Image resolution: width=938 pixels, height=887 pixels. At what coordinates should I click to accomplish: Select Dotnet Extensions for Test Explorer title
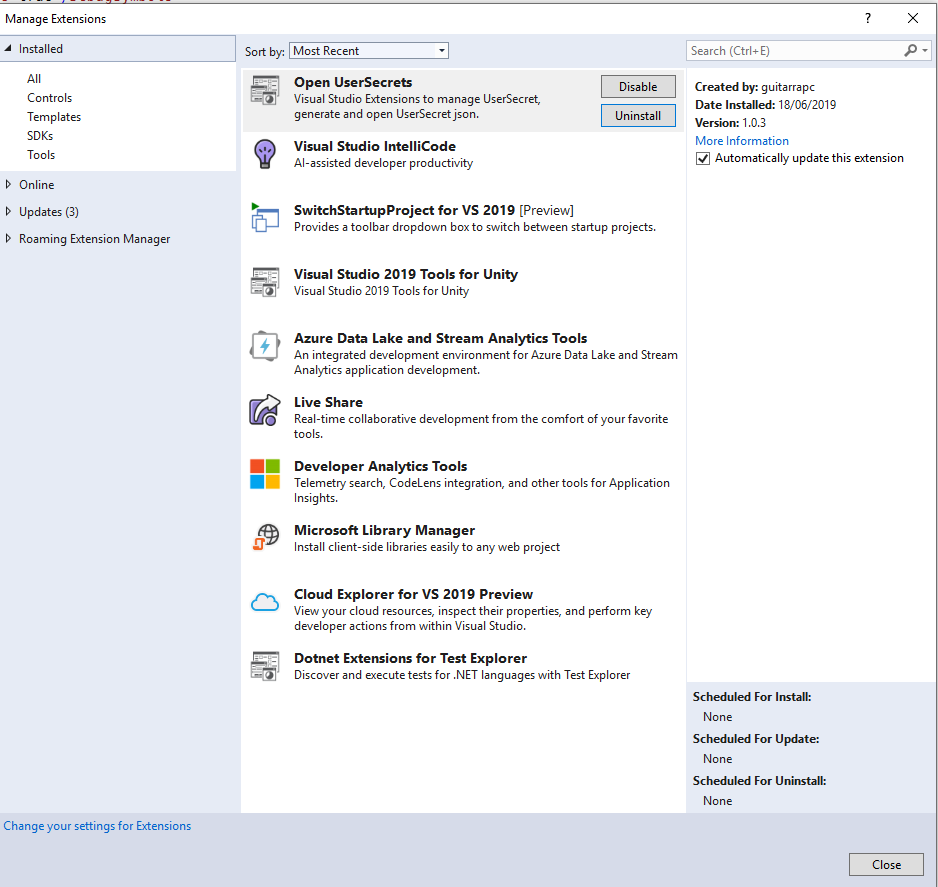click(410, 659)
